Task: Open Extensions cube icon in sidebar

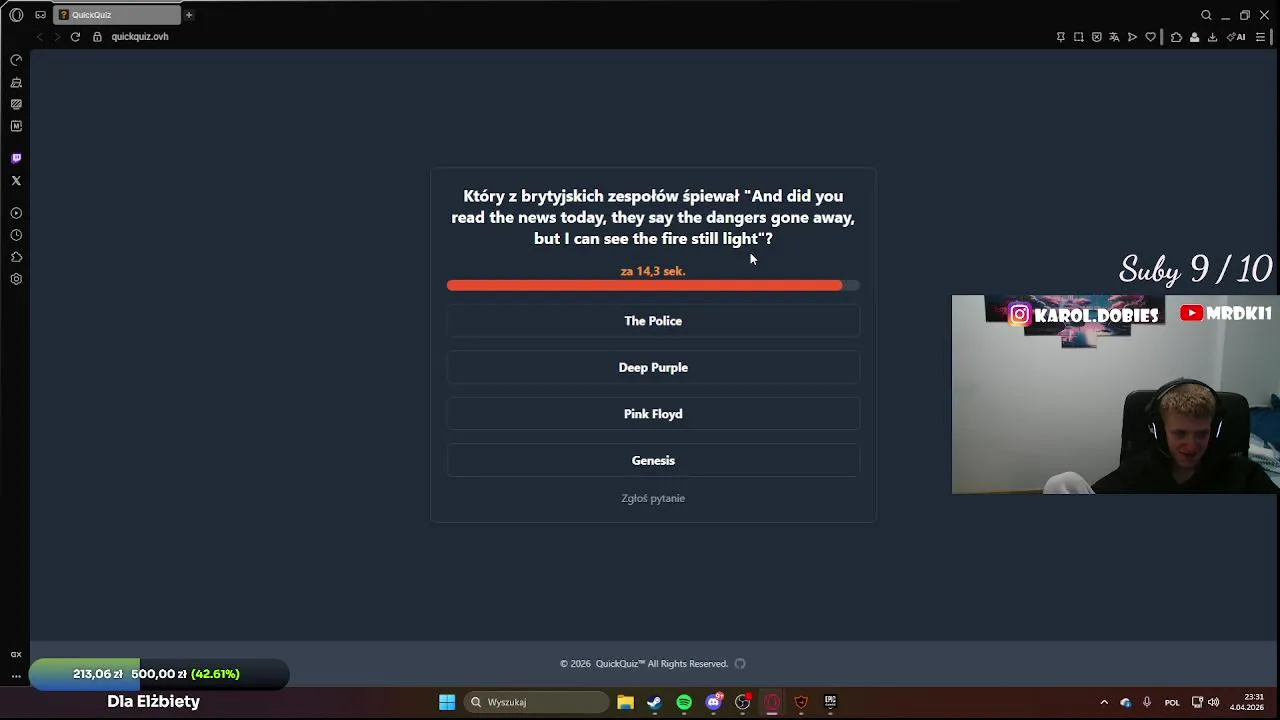Action: coord(16,257)
